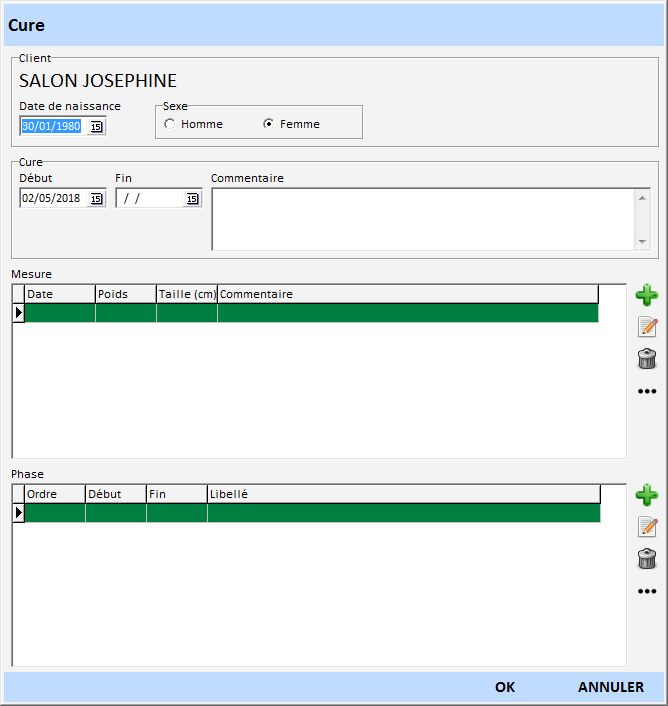The width and height of the screenshot is (668, 706).
Task: Select the Femme radio button
Action: pos(268,124)
